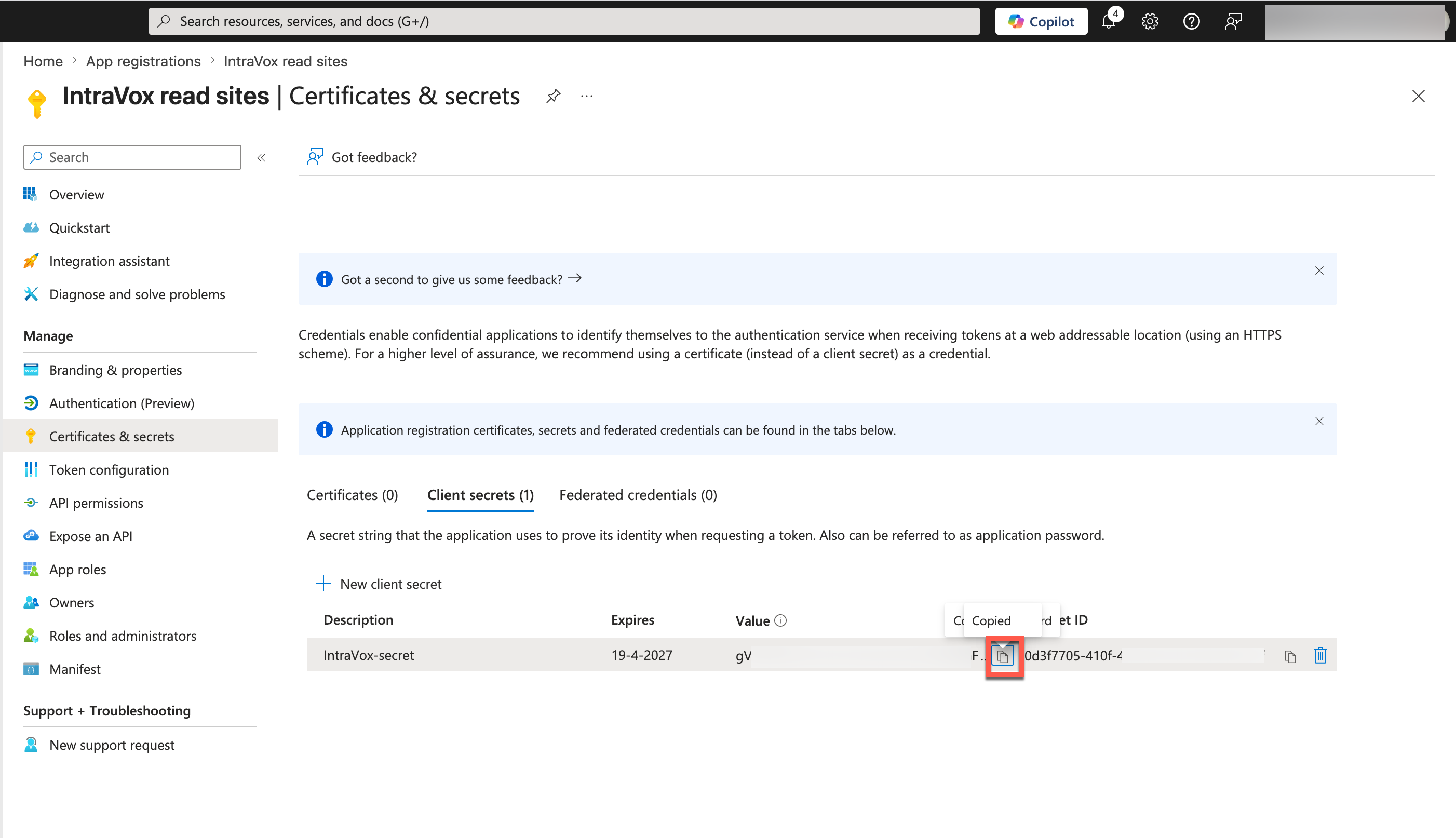Select Certificates & secrets menu item

click(x=140, y=436)
